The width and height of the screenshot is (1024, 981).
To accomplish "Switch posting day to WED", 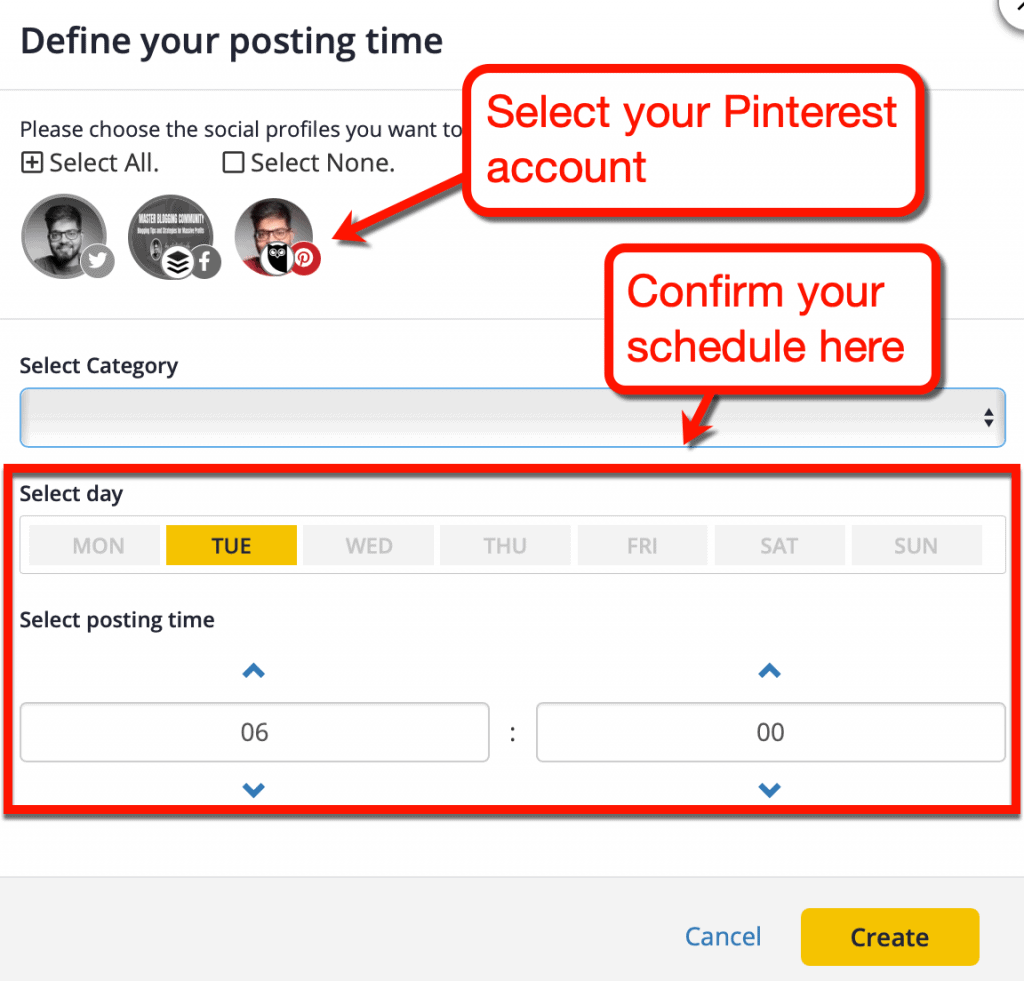I will tap(368, 545).
